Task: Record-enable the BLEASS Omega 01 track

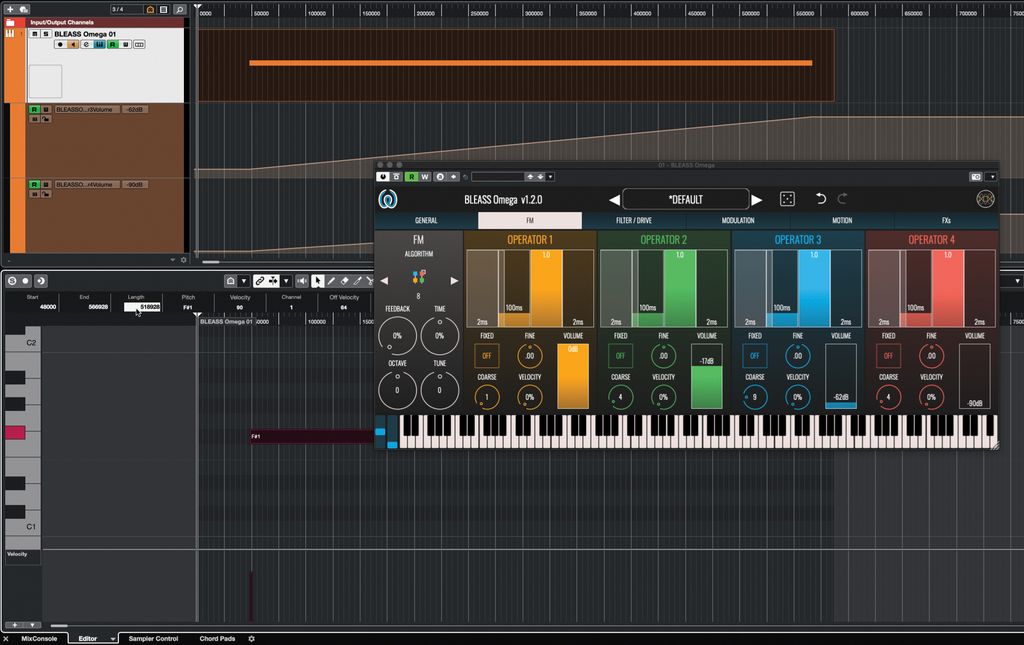Action: point(60,45)
